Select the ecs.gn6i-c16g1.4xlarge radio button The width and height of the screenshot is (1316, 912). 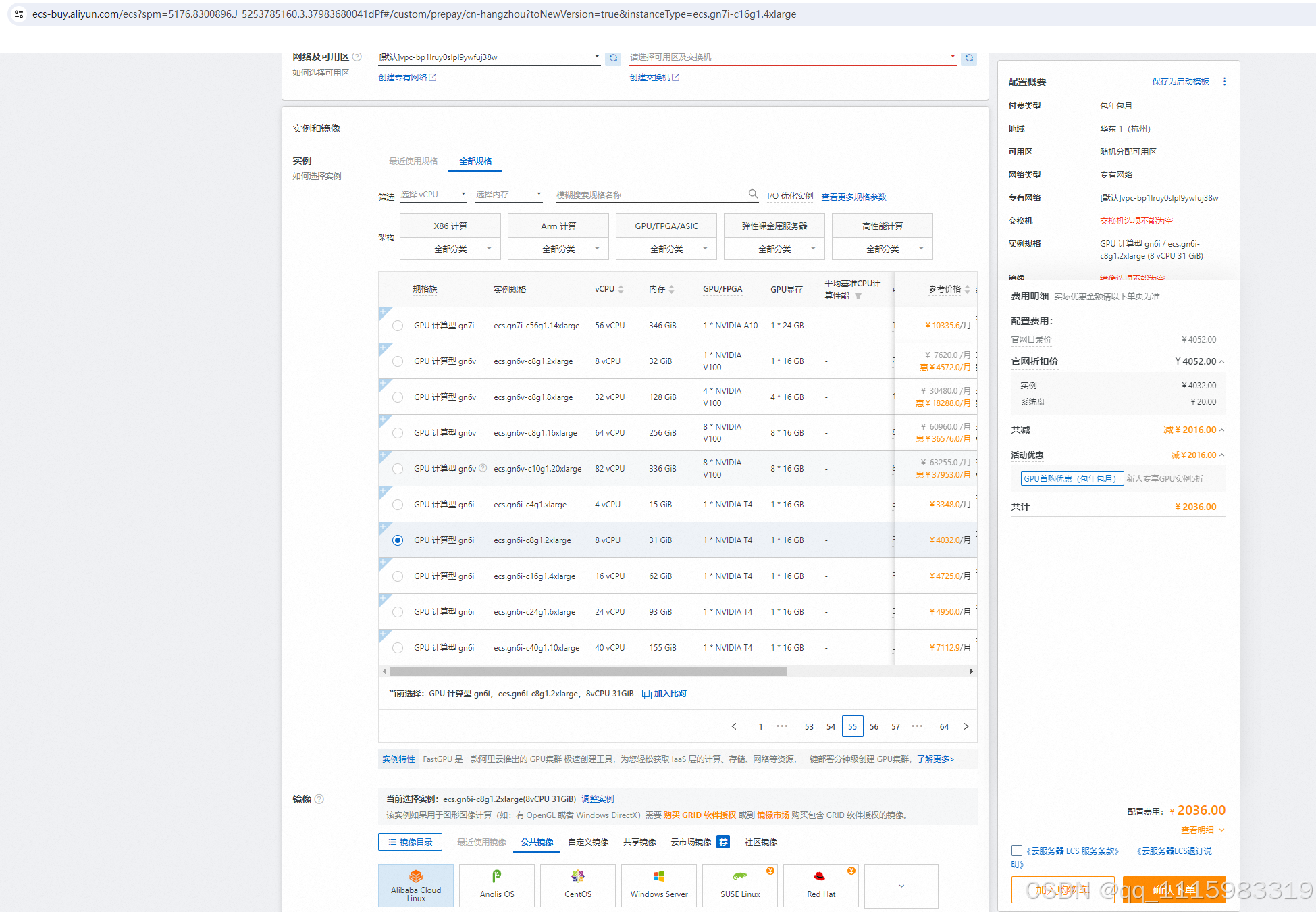[398, 576]
